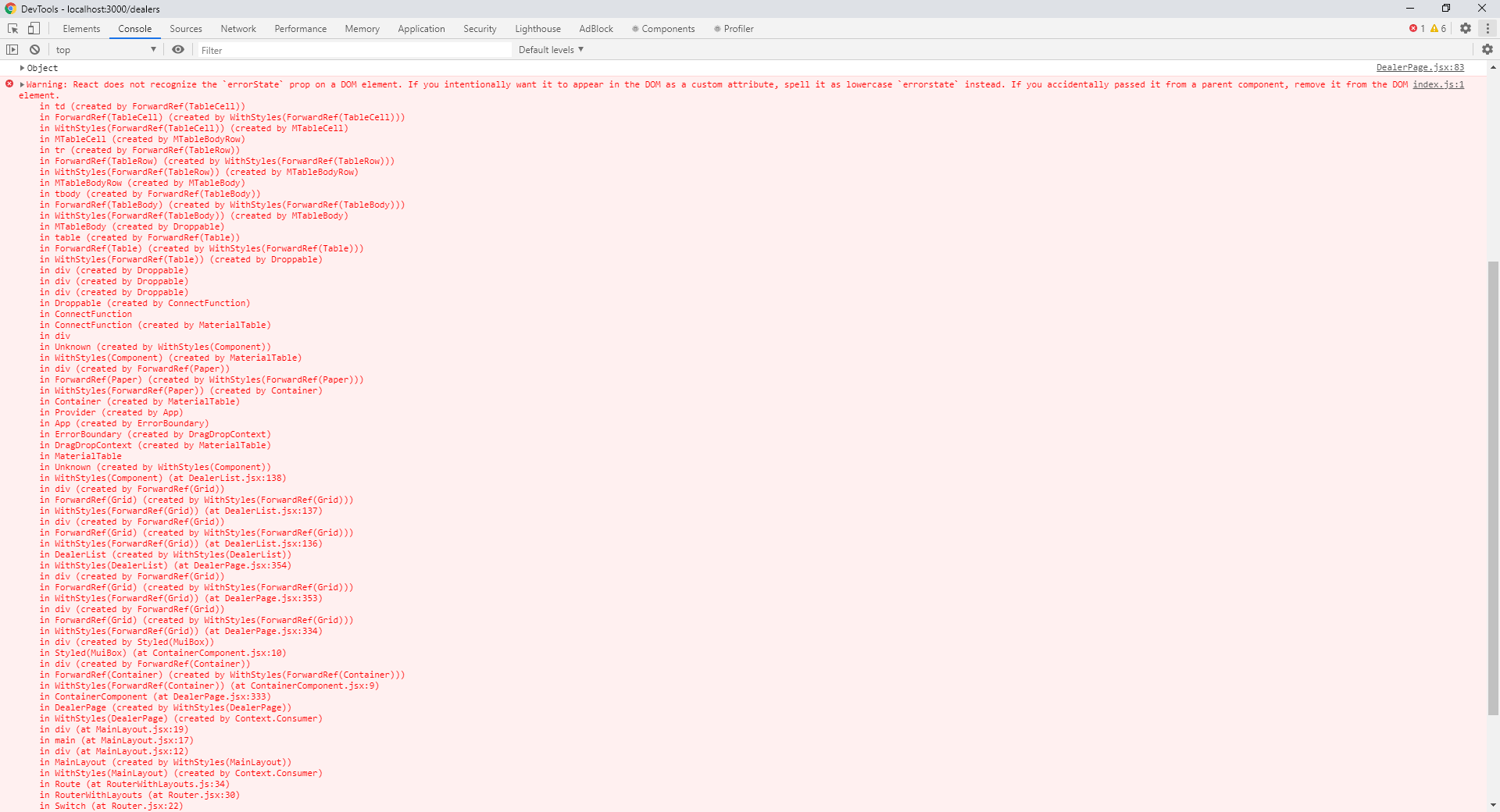Viewport: 1500px width, 812px height.
Task: Click the scrollbar up arrow
Action: point(1493,68)
